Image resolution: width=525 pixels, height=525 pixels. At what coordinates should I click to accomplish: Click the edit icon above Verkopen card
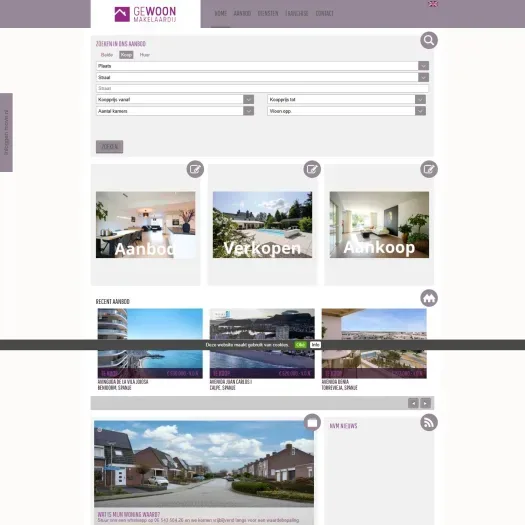312,169
